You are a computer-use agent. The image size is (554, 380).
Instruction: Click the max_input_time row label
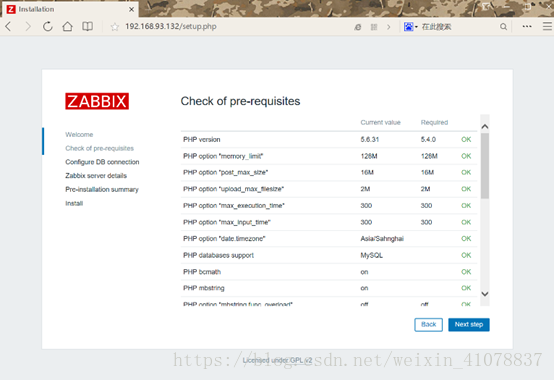coord(226,222)
